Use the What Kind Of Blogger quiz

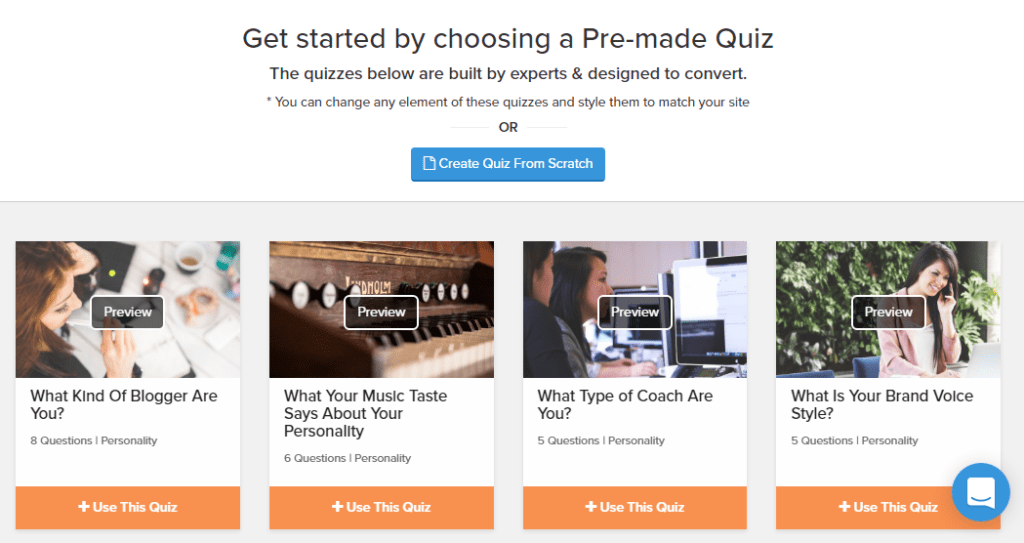[x=128, y=507]
